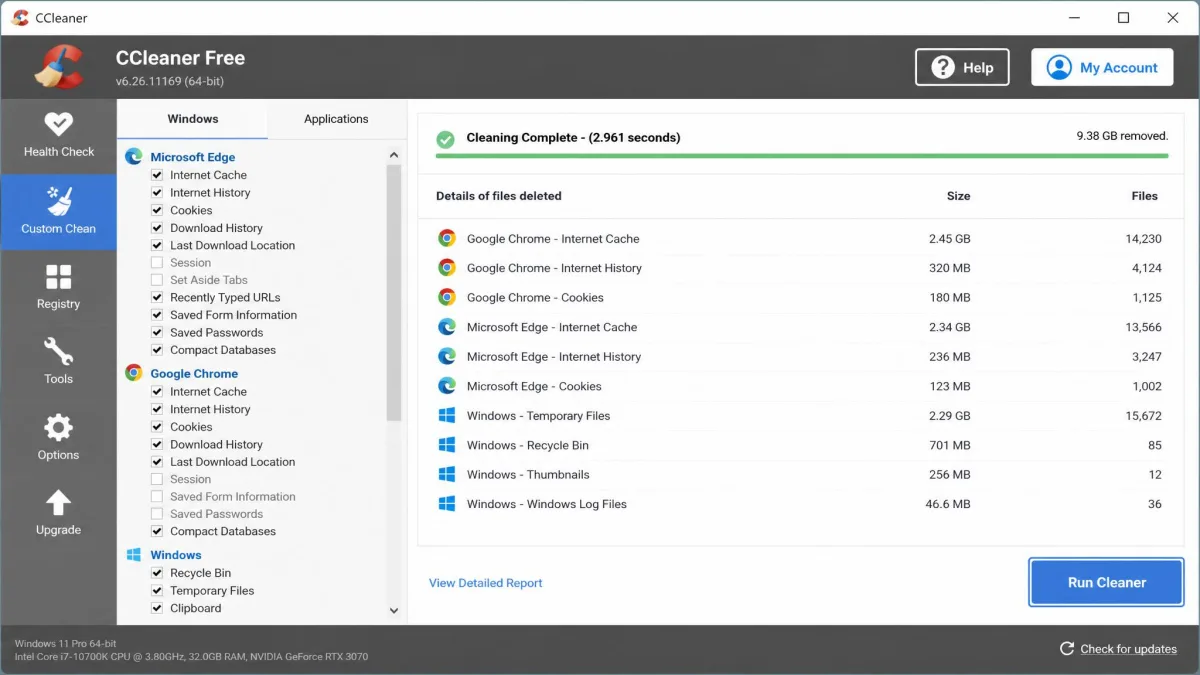The width and height of the screenshot is (1200, 675).
Task: Select the Google Chrome - Internet Cache row
Action: [801, 239]
